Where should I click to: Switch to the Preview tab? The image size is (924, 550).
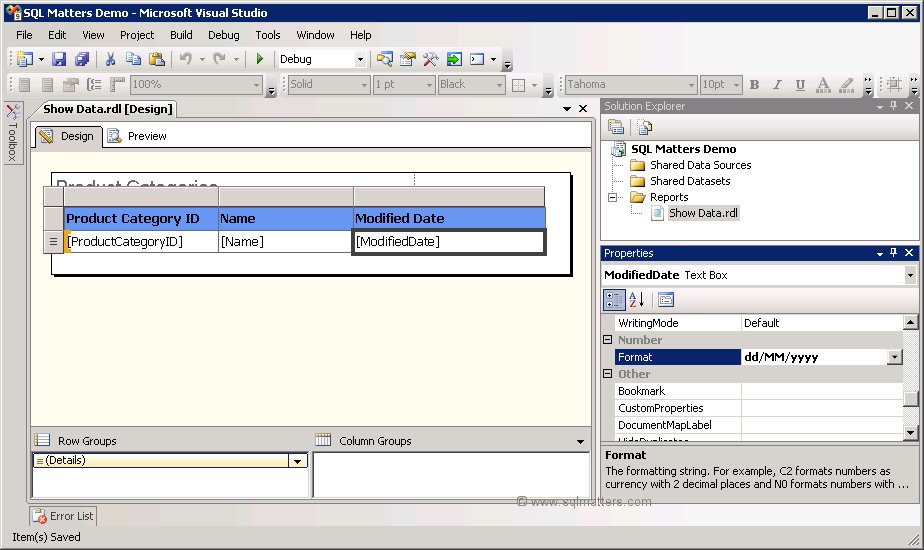[137, 136]
